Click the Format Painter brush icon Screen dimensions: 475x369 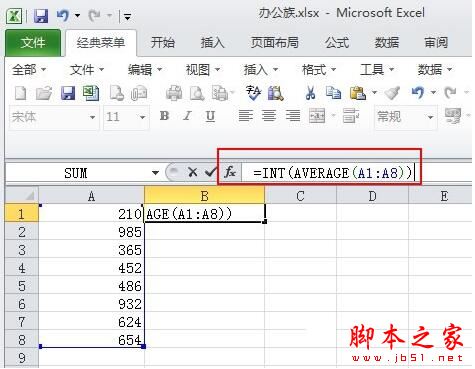pyautogui.click(x=392, y=93)
